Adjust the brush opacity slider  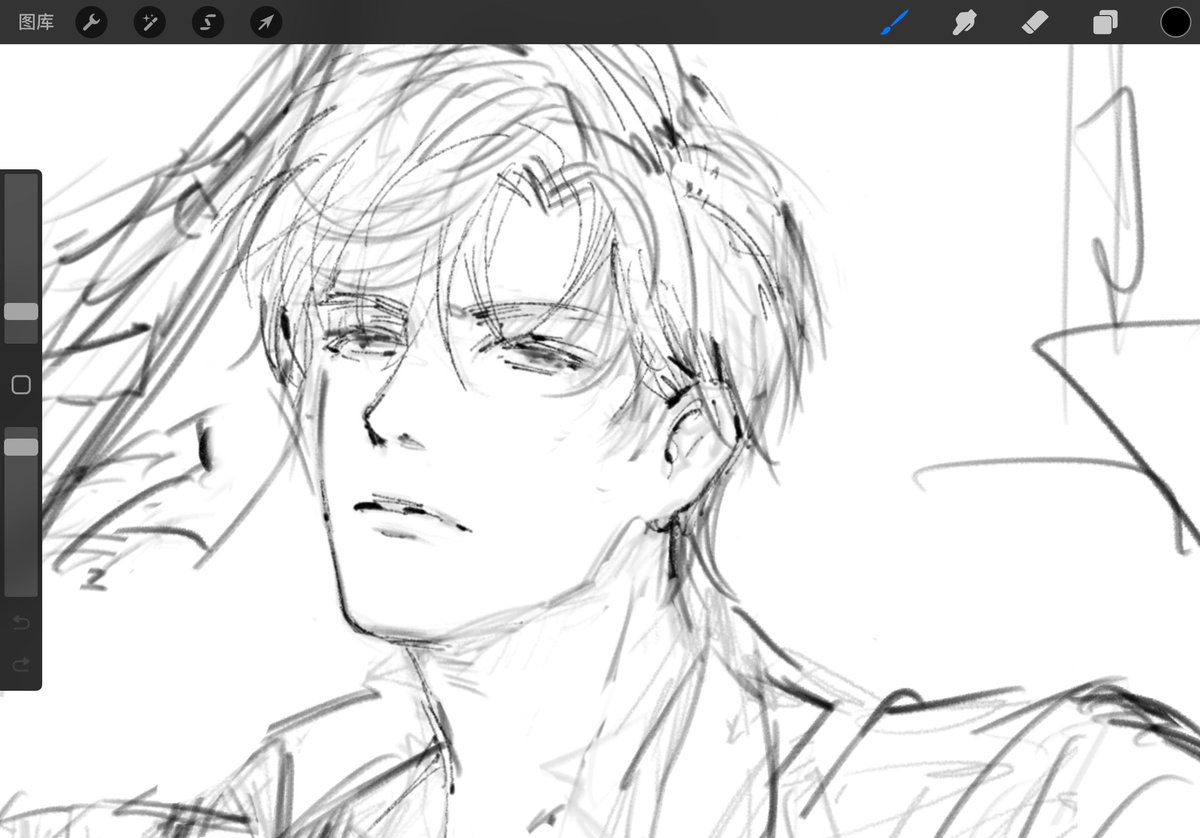(x=21, y=447)
